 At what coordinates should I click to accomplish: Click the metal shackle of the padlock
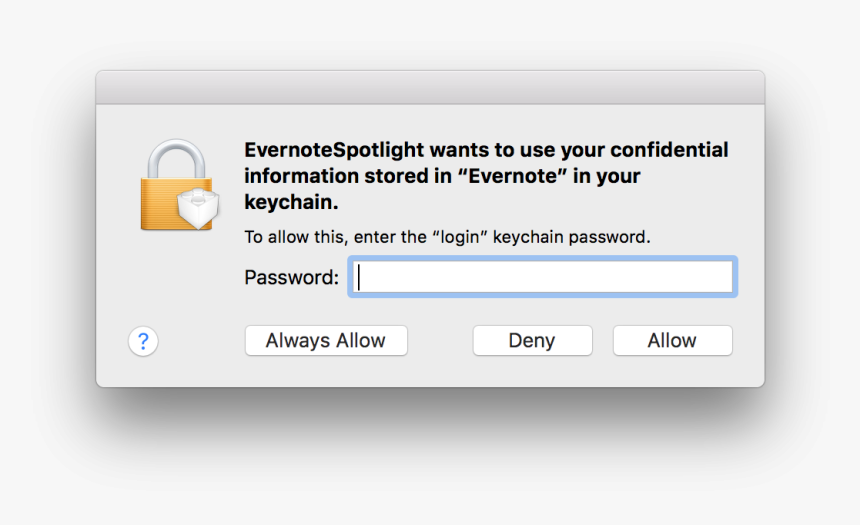click(x=177, y=157)
